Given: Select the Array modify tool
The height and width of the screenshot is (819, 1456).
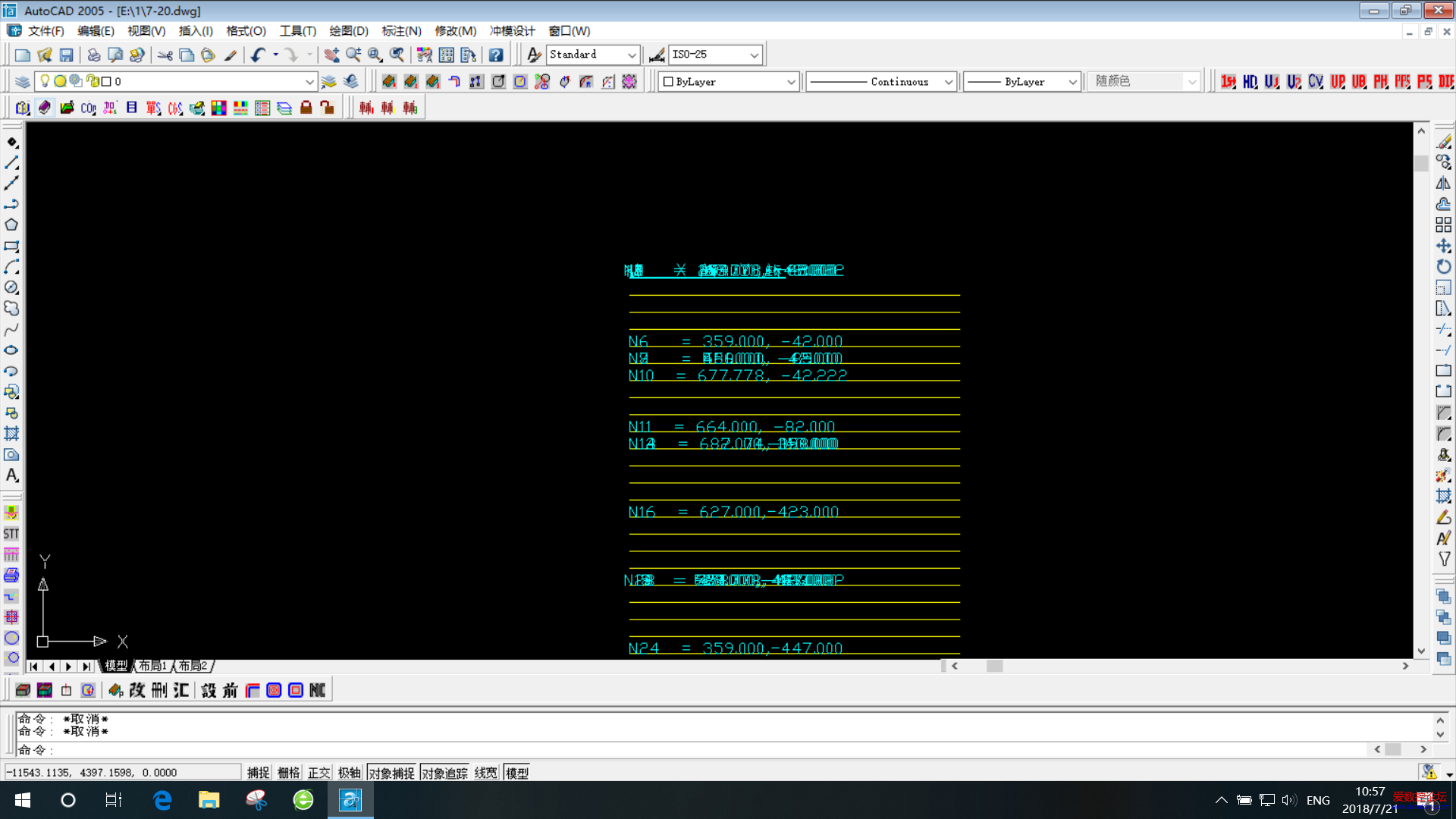Looking at the screenshot, I should [x=1443, y=225].
